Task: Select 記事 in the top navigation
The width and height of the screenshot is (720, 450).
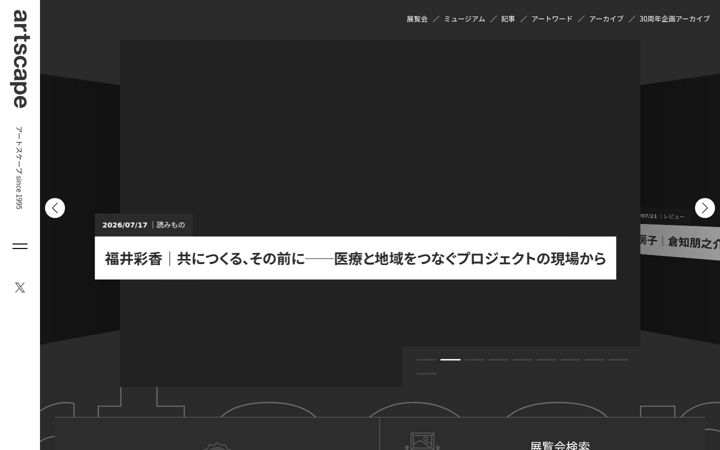Action: [508, 19]
